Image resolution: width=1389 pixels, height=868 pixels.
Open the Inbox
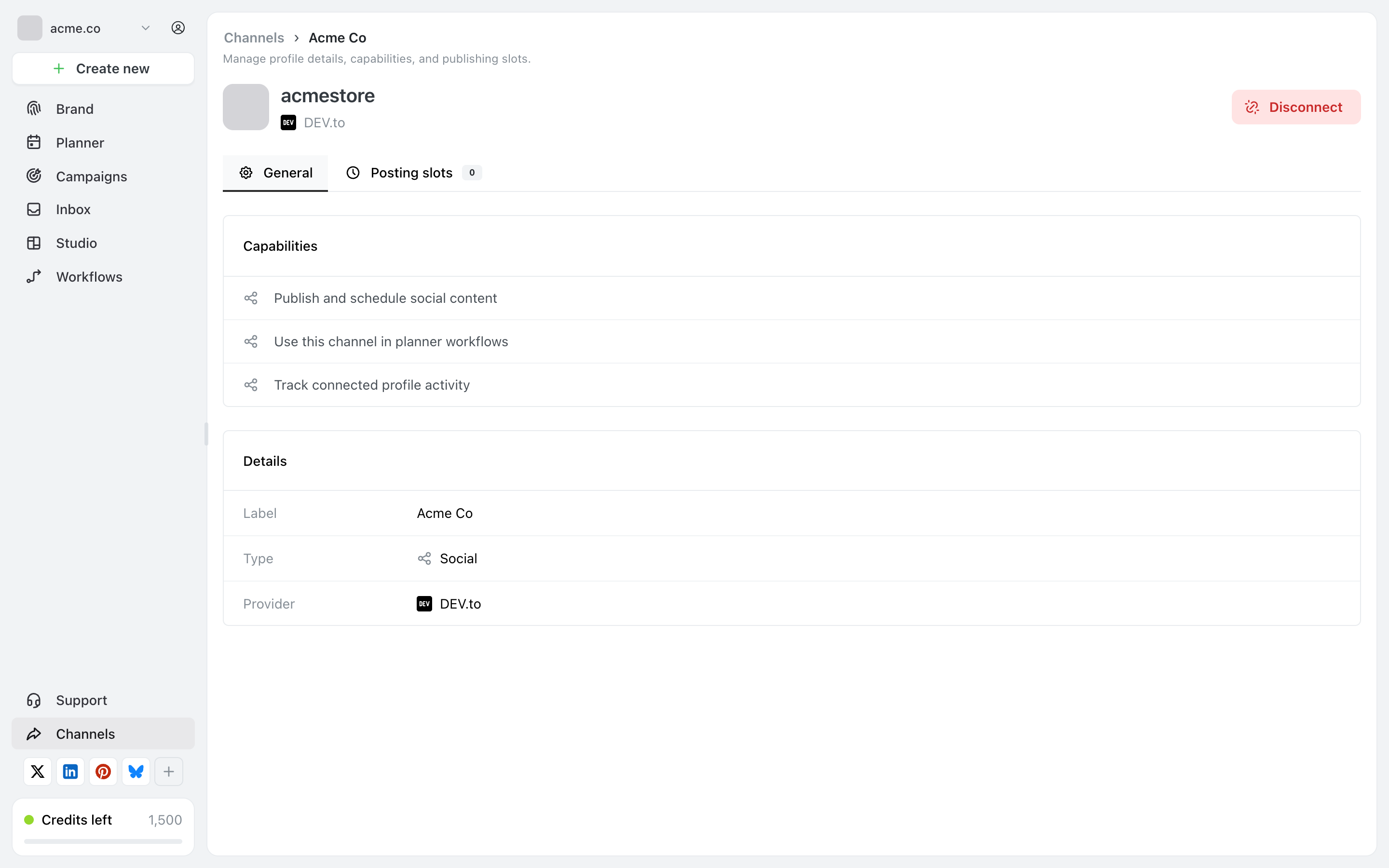(x=103, y=210)
